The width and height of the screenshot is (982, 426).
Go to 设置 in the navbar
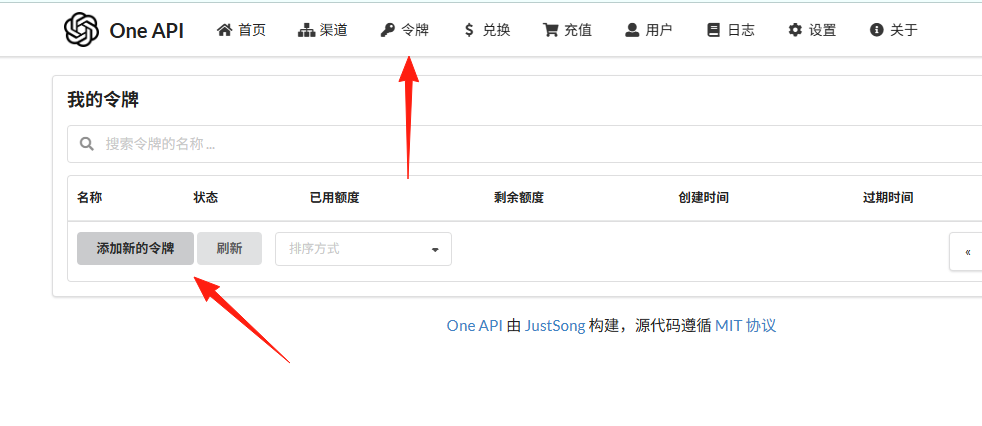tap(812, 29)
